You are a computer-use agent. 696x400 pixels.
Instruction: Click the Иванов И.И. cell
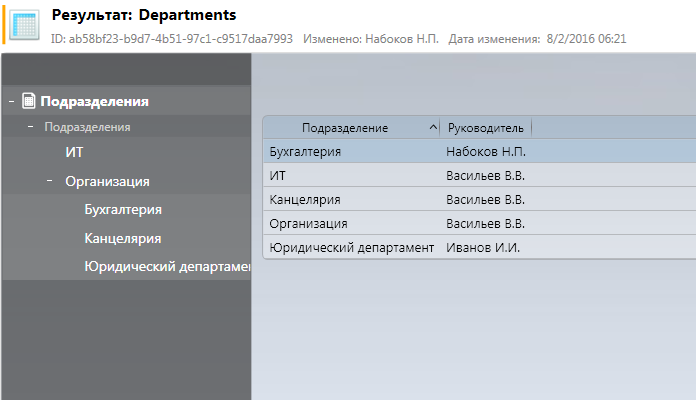click(483, 247)
